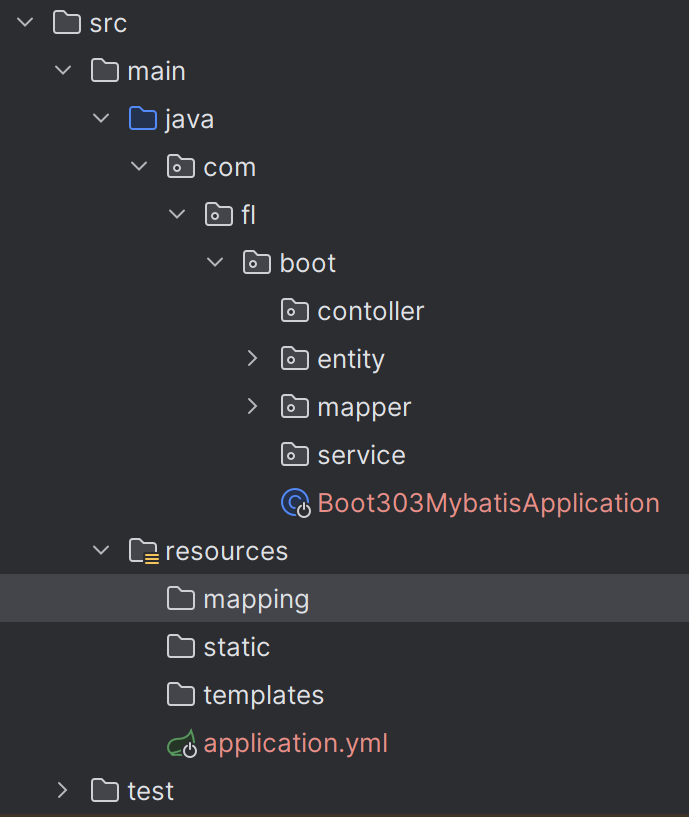The image size is (689, 817).
Task: Collapse the src folder
Action: click(25, 23)
